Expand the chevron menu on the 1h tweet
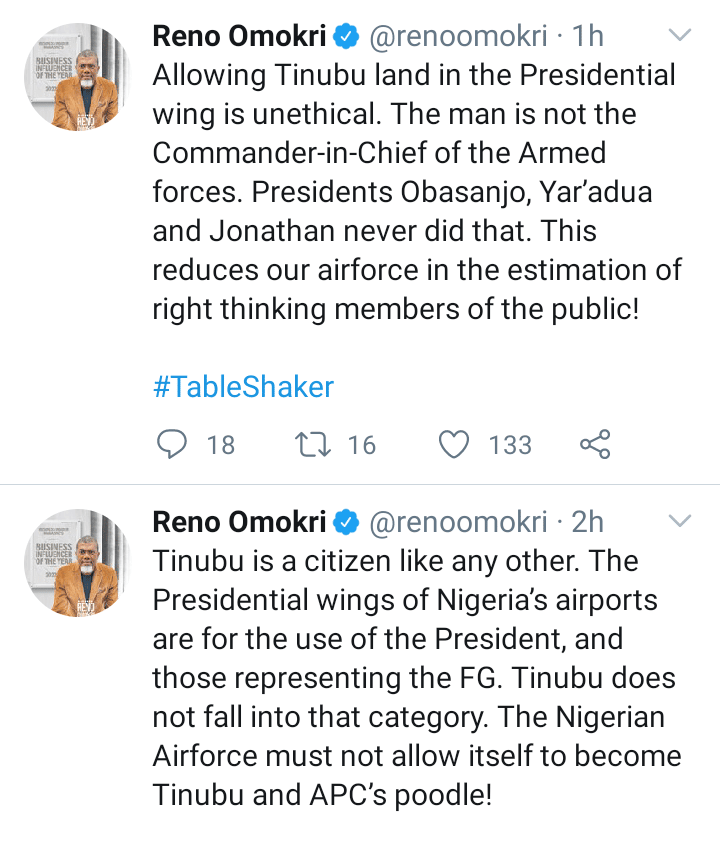Viewport: 720px width, 860px height. click(x=680, y=36)
